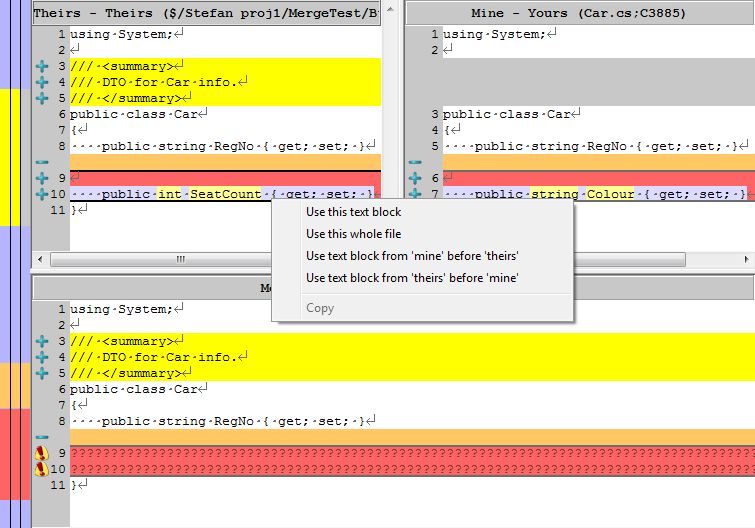Image resolution: width=755 pixels, height=528 pixels.
Task: Click plus marker on Merged line 3
Action: click(42, 341)
